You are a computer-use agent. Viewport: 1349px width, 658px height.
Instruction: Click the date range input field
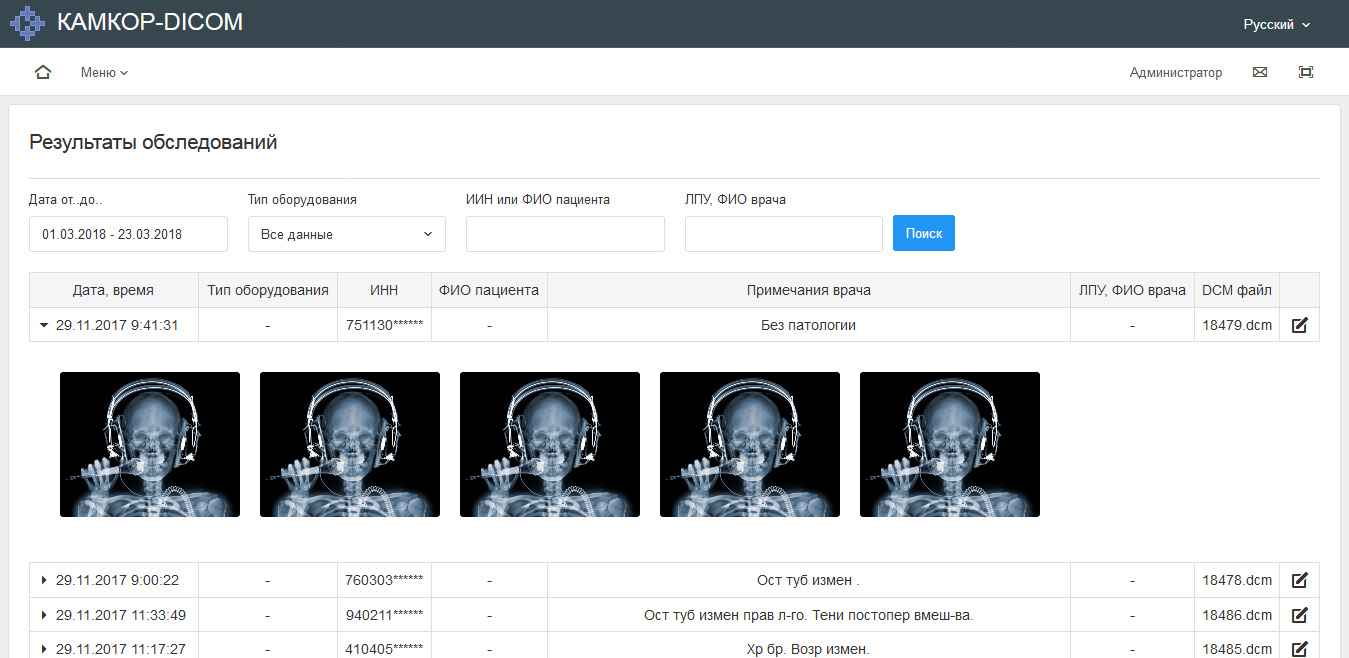128,234
